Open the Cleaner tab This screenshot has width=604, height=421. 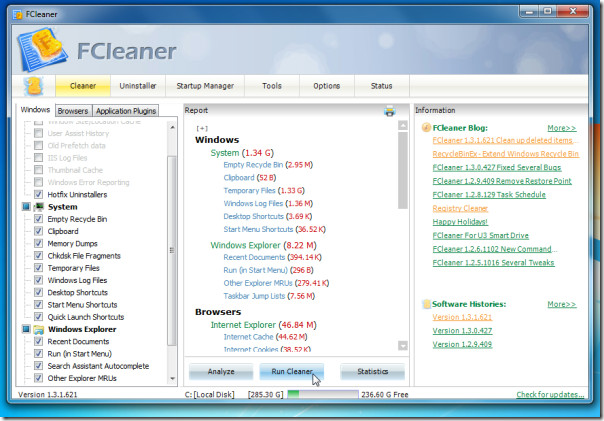pyautogui.click(x=83, y=86)
